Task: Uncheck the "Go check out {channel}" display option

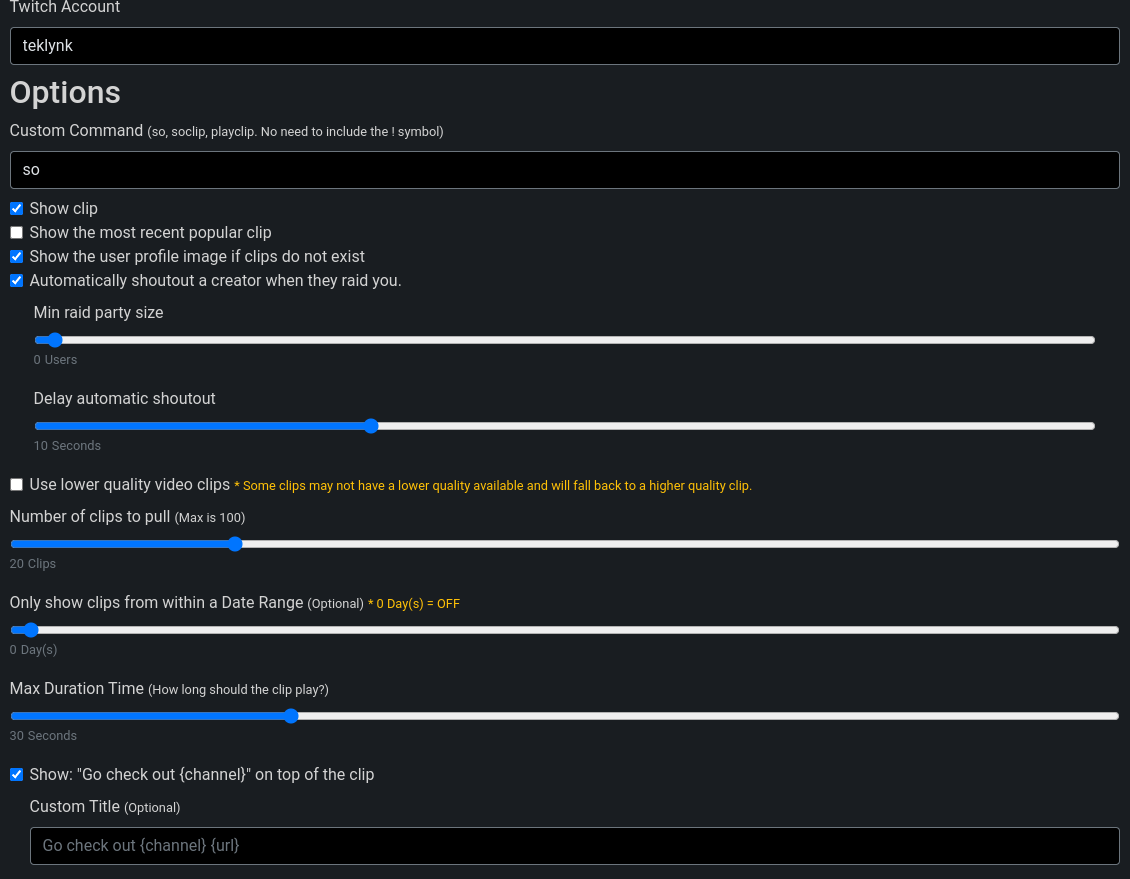Action: (x=16, y=774)
